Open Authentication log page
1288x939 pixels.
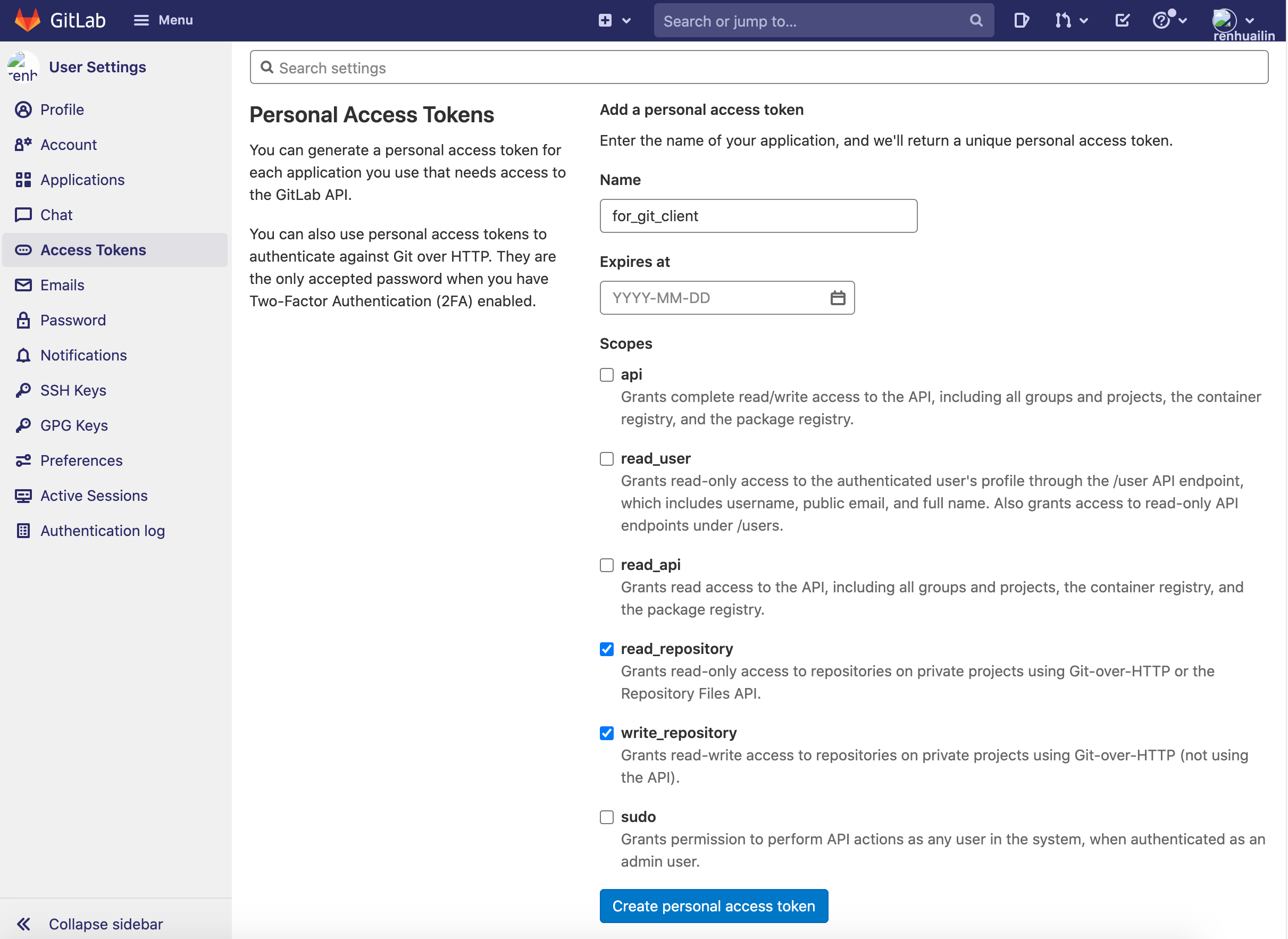tap(102, 531)
